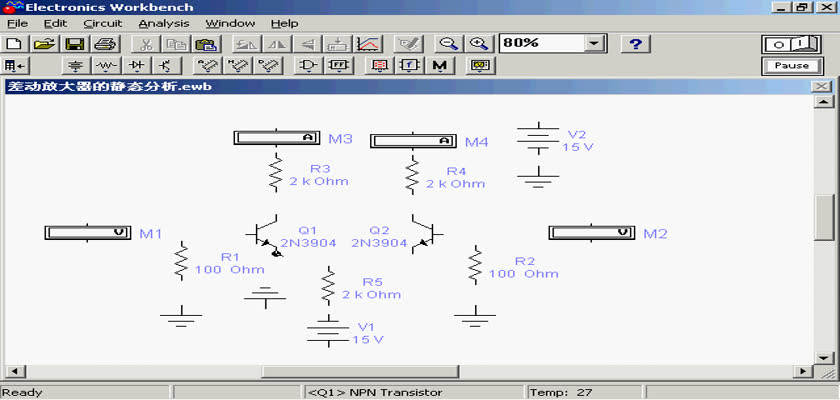Screen dimensions: 840x400
Task: Open the Help question mark icon
Action: 635,44
